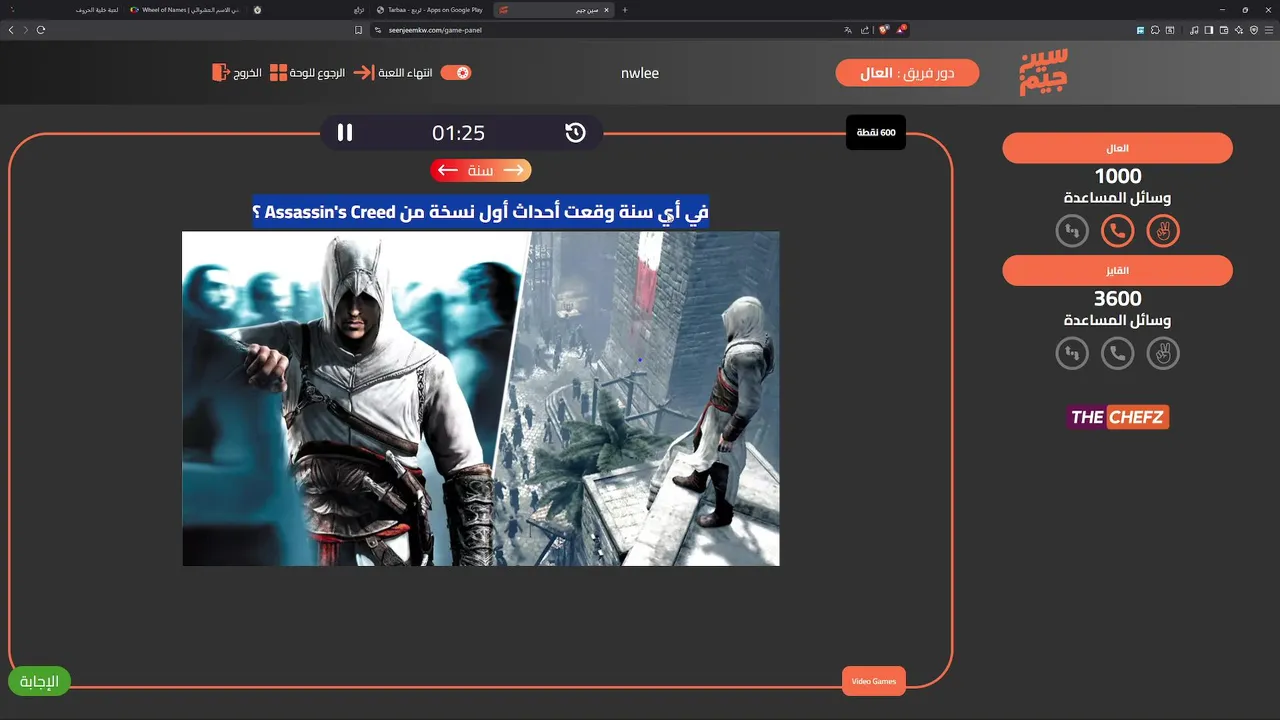This screenshot has width=1280, height=720.
Task: Toggle the orange switch beside انتهاء اللعبة
Action: click(456, 73)
